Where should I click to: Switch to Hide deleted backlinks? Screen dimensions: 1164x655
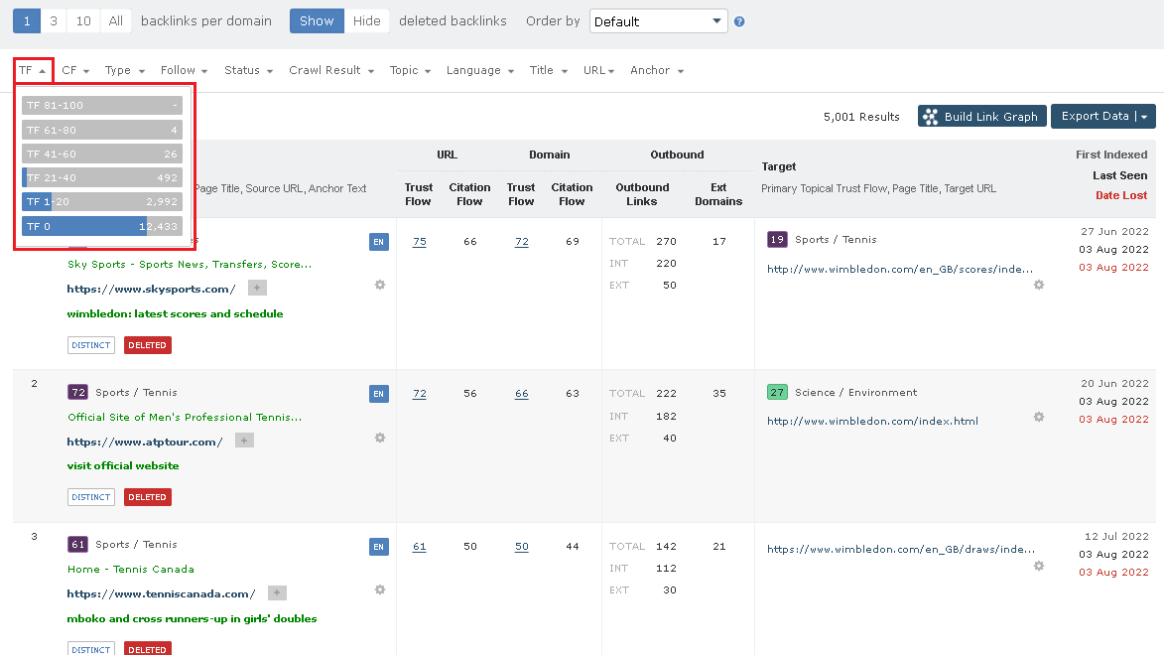point(366,20)
